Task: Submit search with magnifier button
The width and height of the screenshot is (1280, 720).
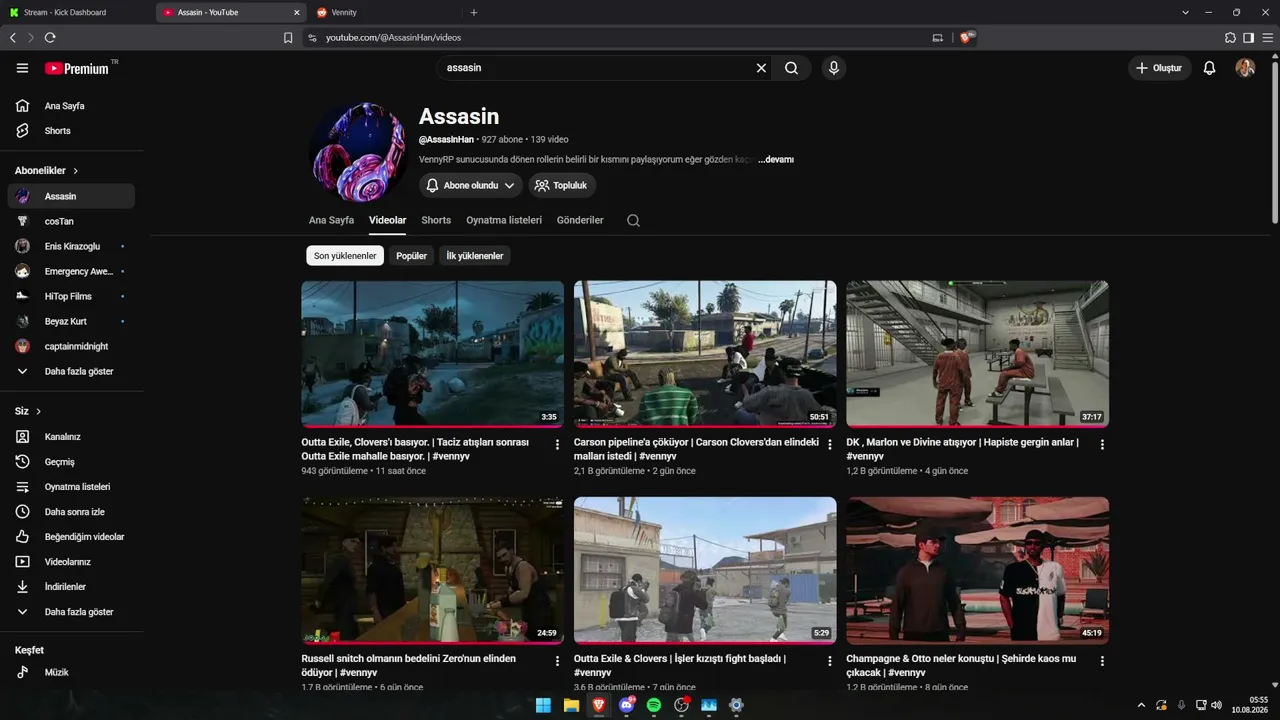Action: pos(791,68)
